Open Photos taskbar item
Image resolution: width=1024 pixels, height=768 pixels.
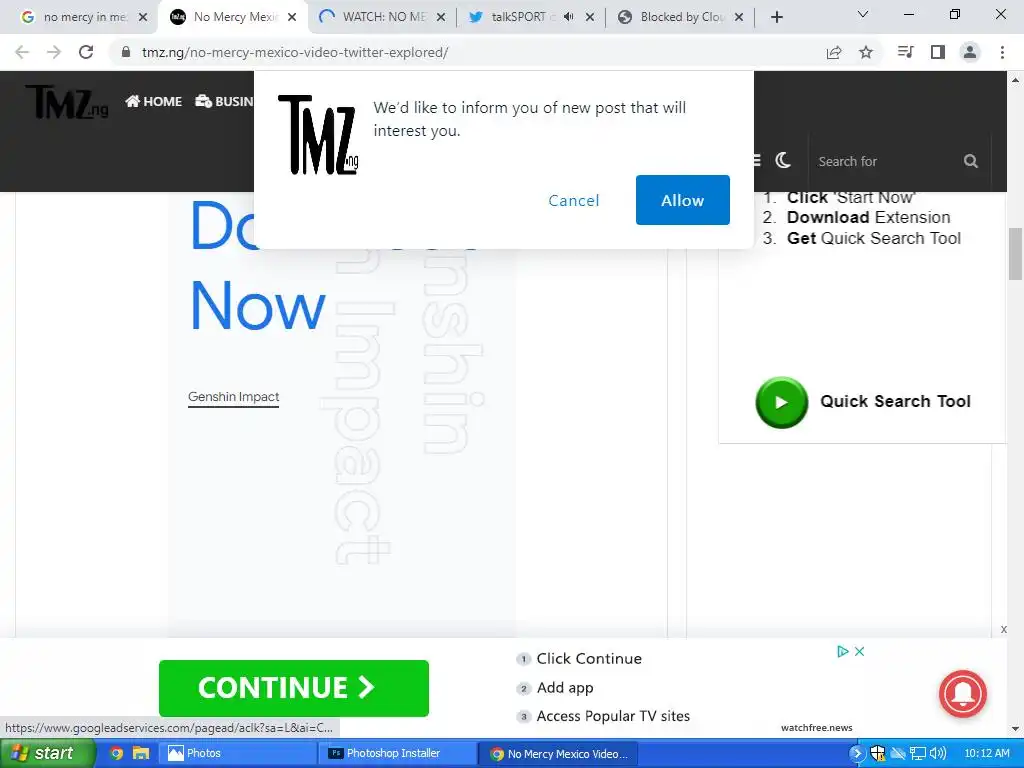(x=238, y=754)
